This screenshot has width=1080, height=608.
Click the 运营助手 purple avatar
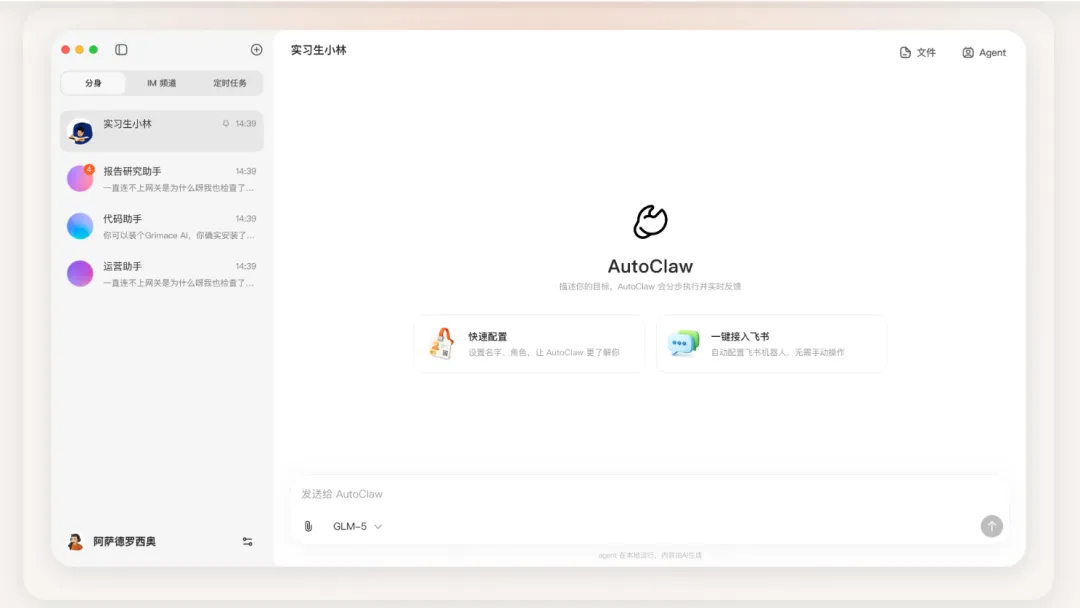pos(80,273)
